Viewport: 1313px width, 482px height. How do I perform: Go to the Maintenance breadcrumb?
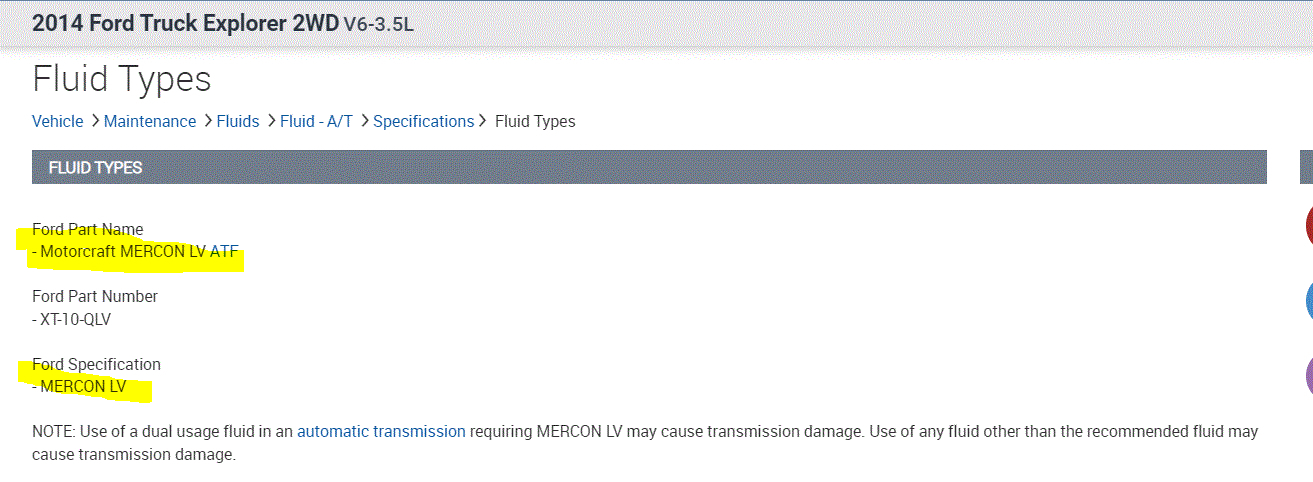150,121
